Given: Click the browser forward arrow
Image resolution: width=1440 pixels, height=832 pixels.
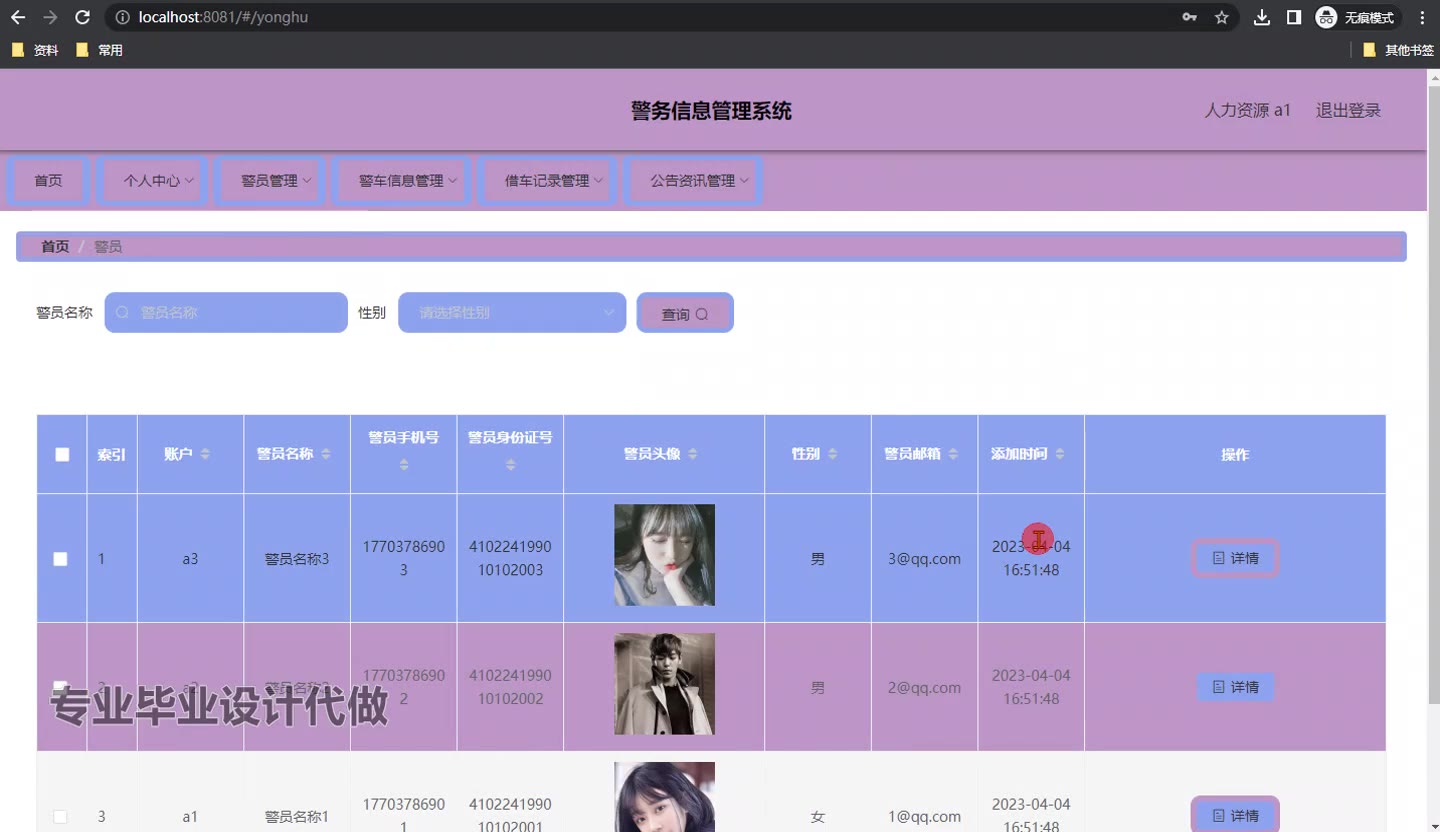Looking at the screenshot, I should pyautogui.click(x=50, y=17).
